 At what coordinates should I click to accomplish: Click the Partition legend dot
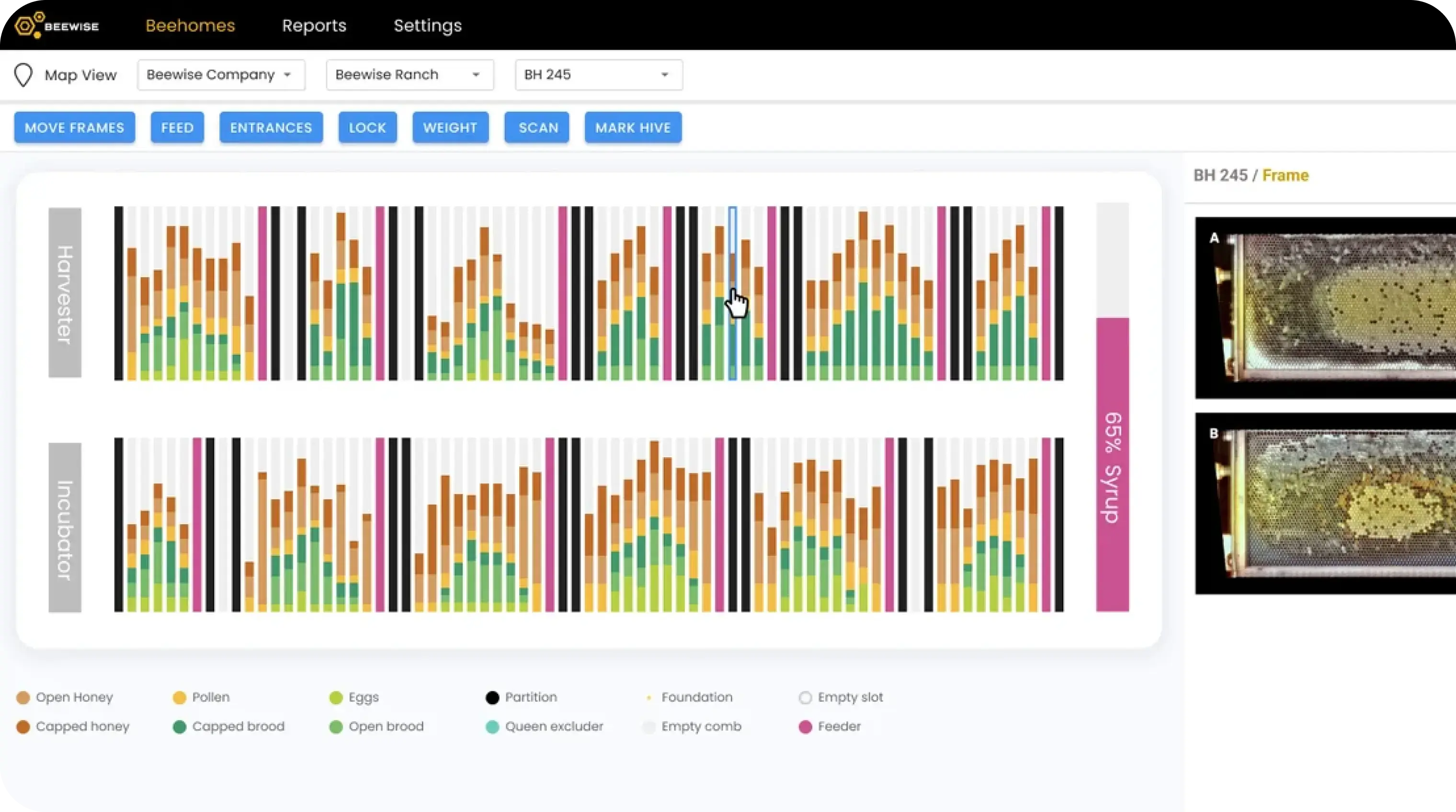(x=492, y=697)
